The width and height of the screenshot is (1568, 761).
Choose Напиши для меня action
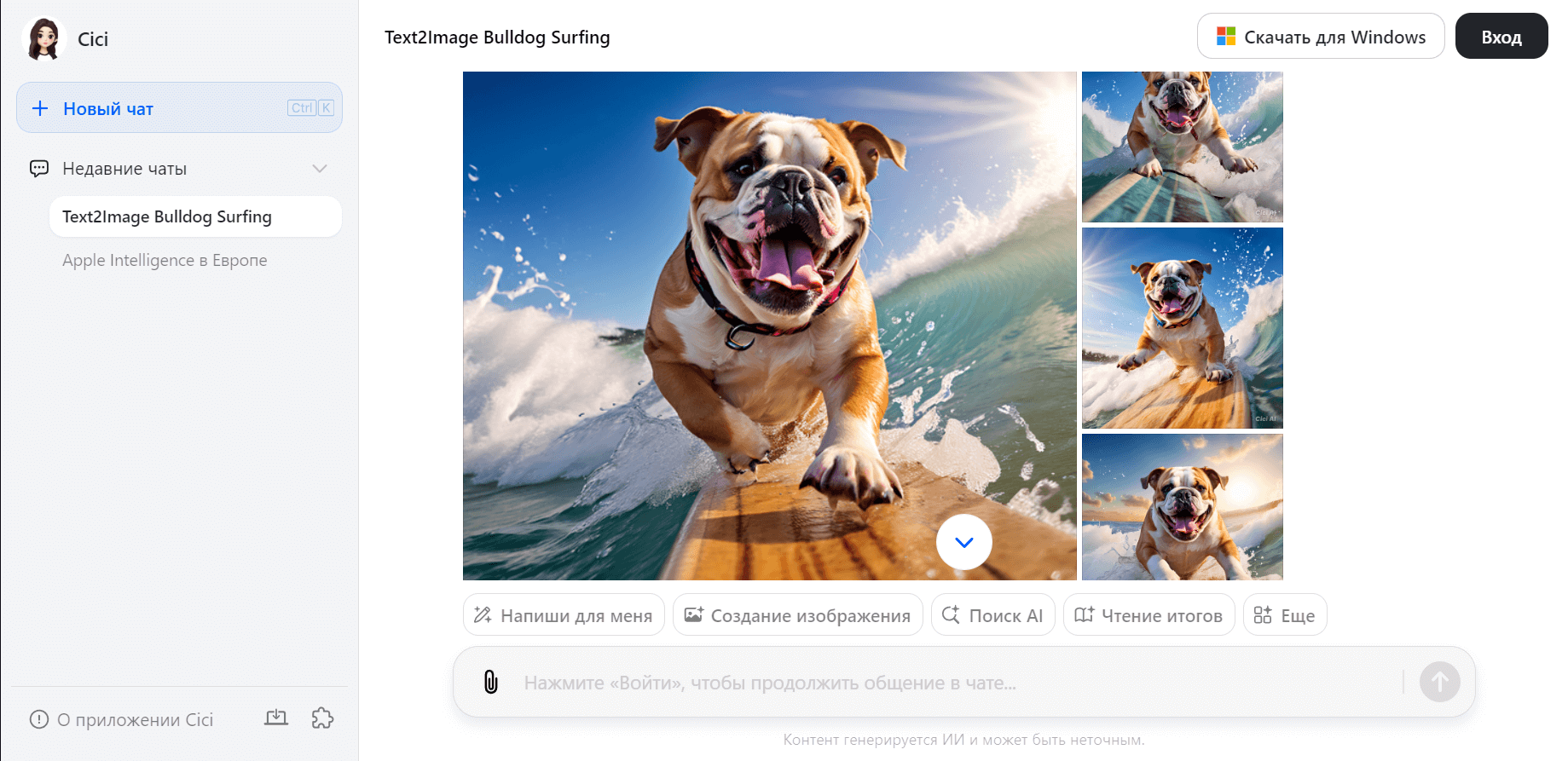point(564,614)
